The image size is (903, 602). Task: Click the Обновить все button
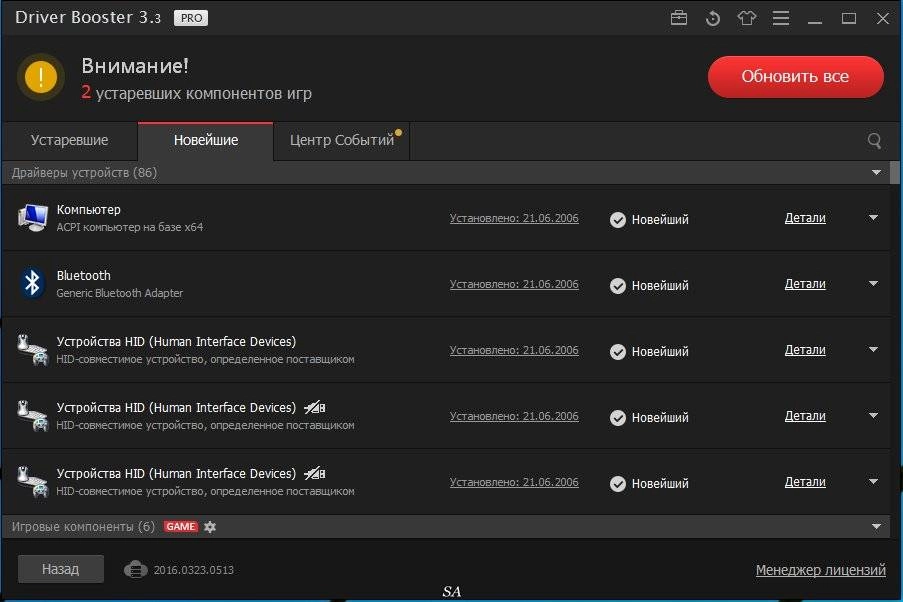pos(795,77)
